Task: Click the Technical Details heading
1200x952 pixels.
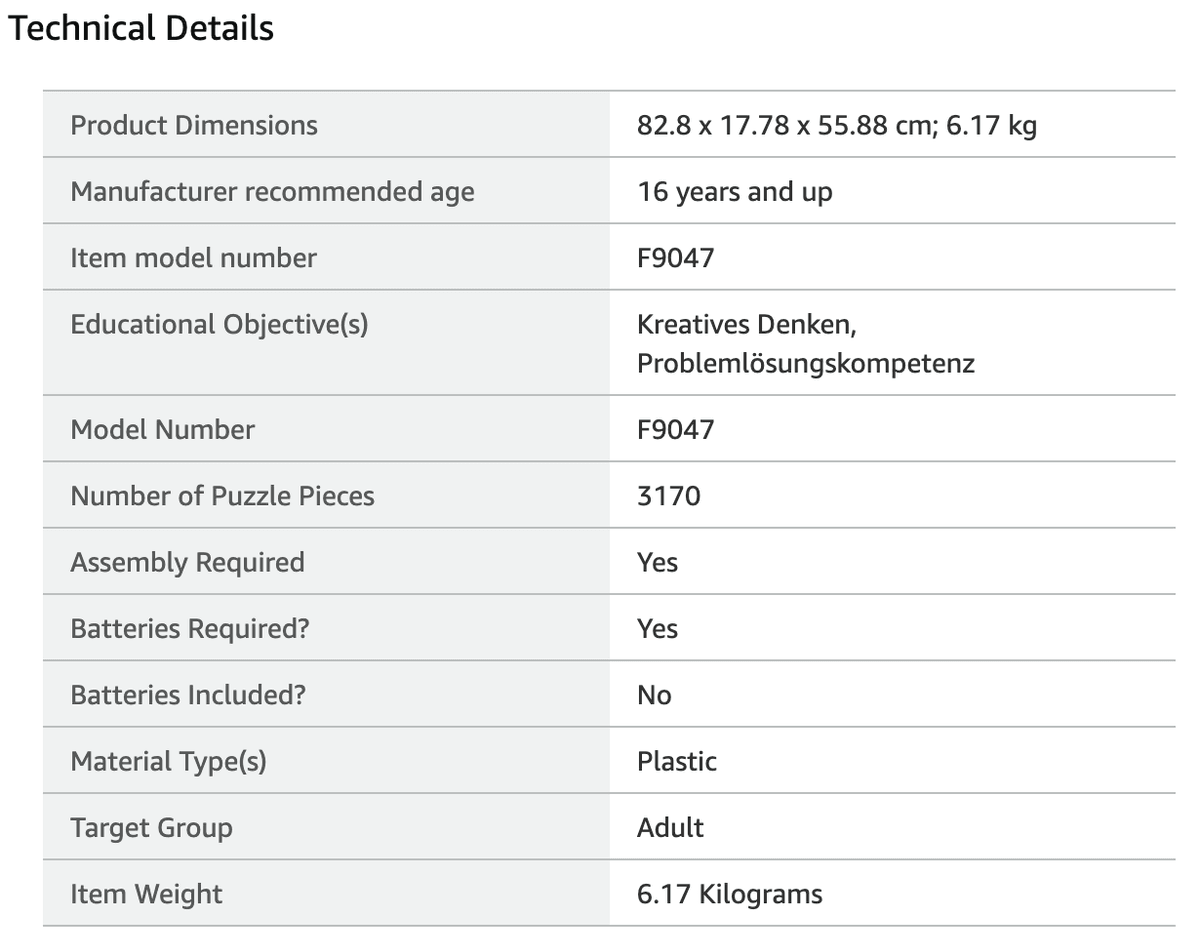Action: click(141, 28)
